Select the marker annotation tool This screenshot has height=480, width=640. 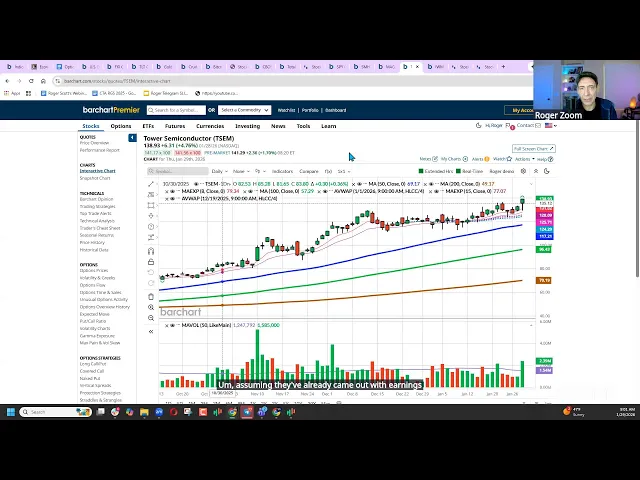tap(151, 216)
